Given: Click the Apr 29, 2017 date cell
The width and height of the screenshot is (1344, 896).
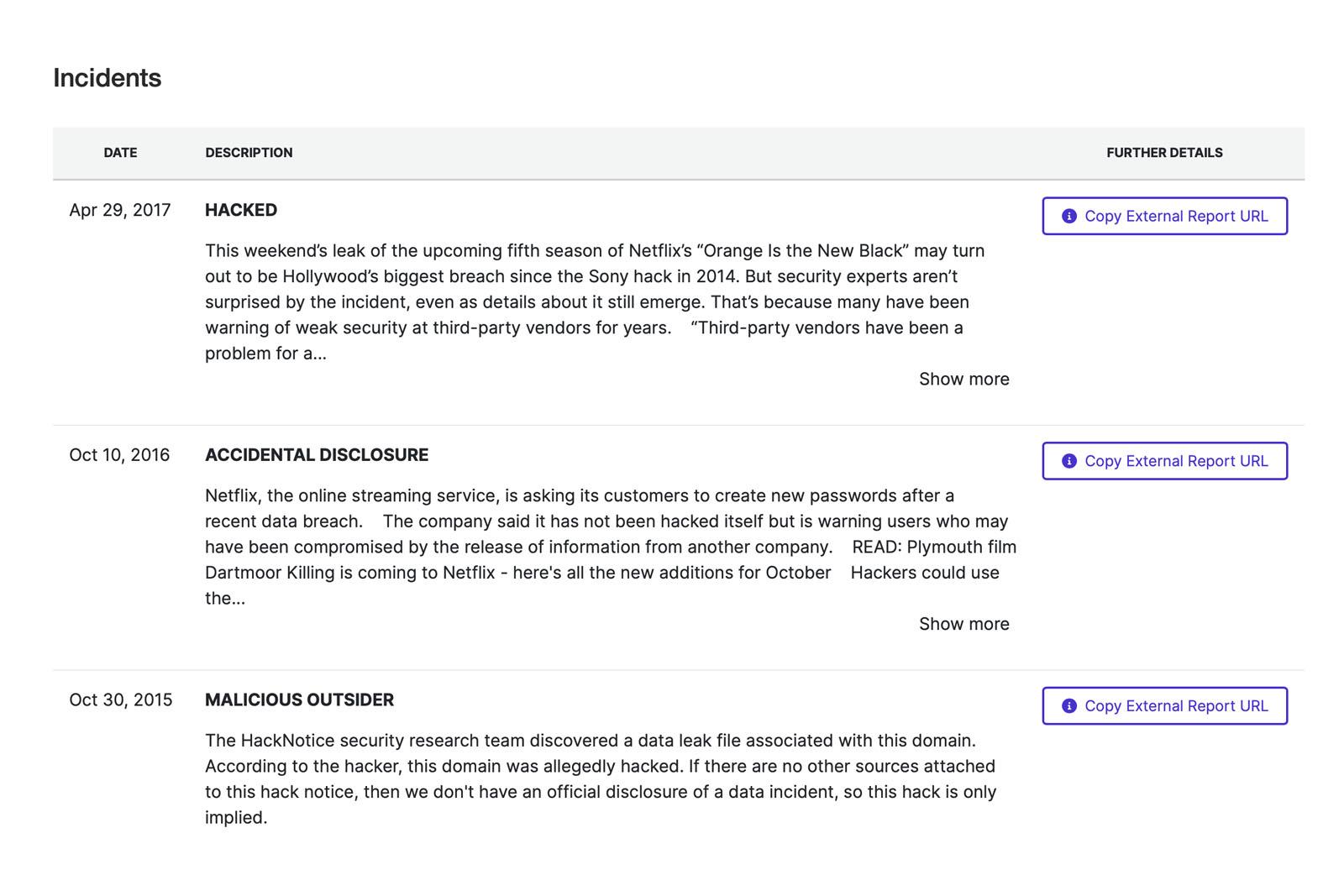Looking at the screenshot, I should [x=120, y=210].
